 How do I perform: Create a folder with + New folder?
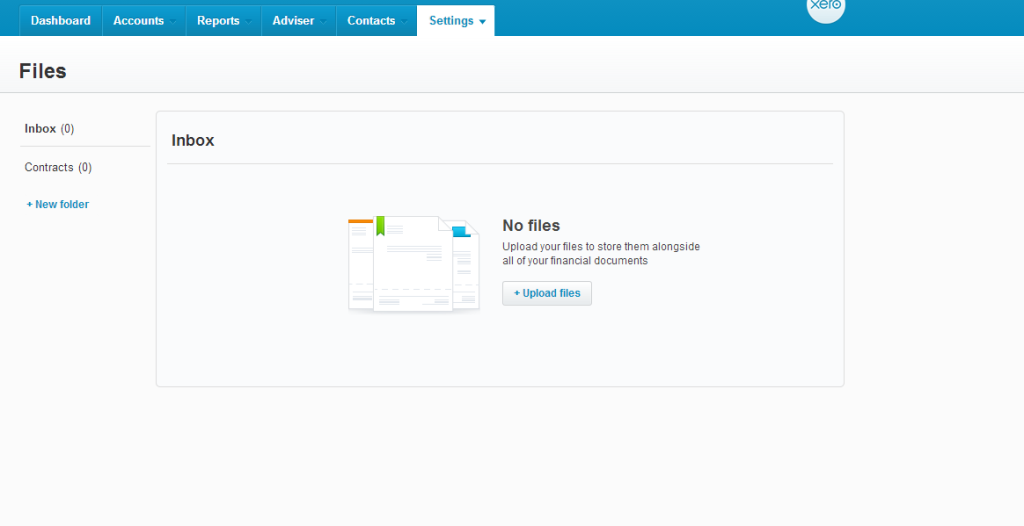[x=58, y=205]
